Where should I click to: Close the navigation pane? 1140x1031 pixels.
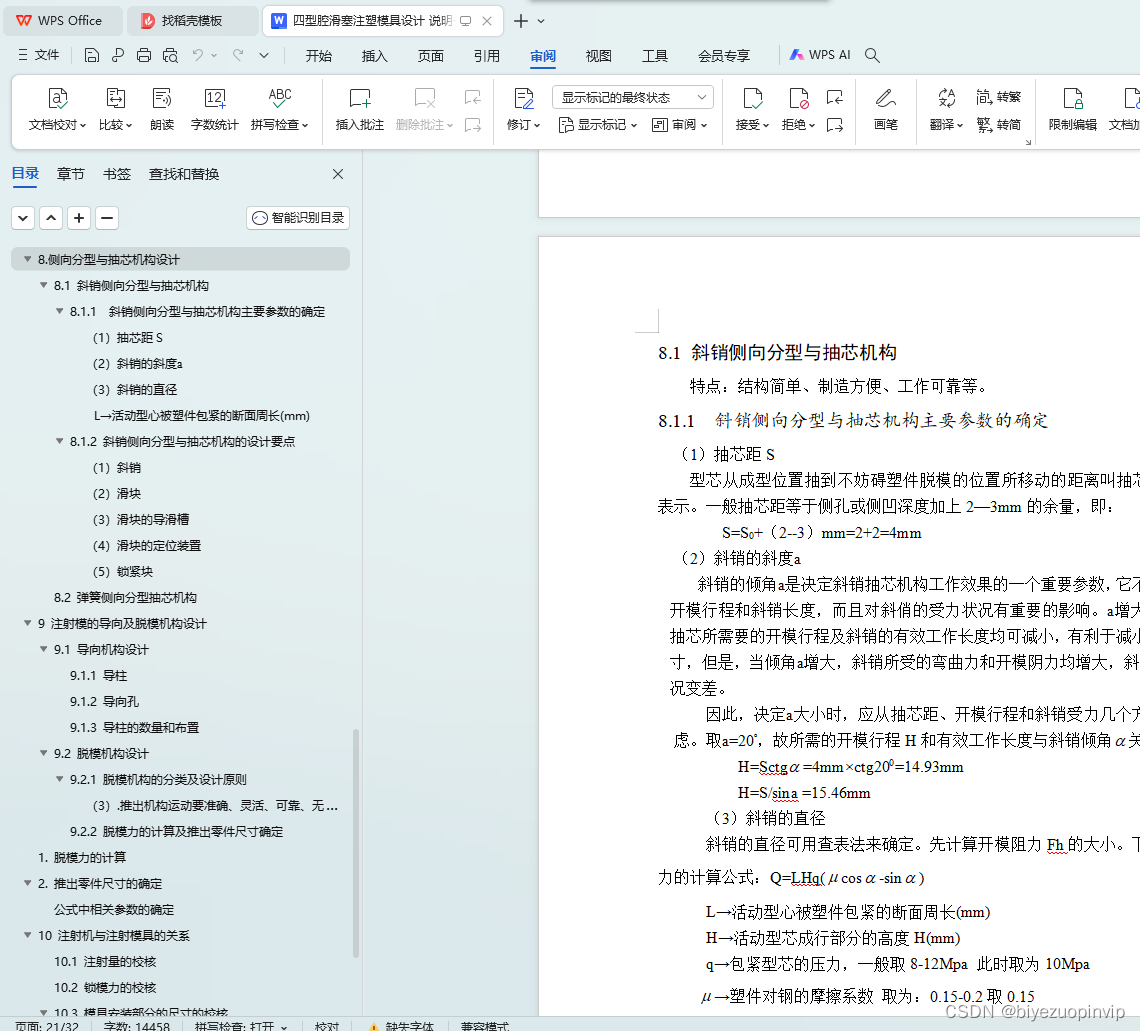tap(338, 174)
